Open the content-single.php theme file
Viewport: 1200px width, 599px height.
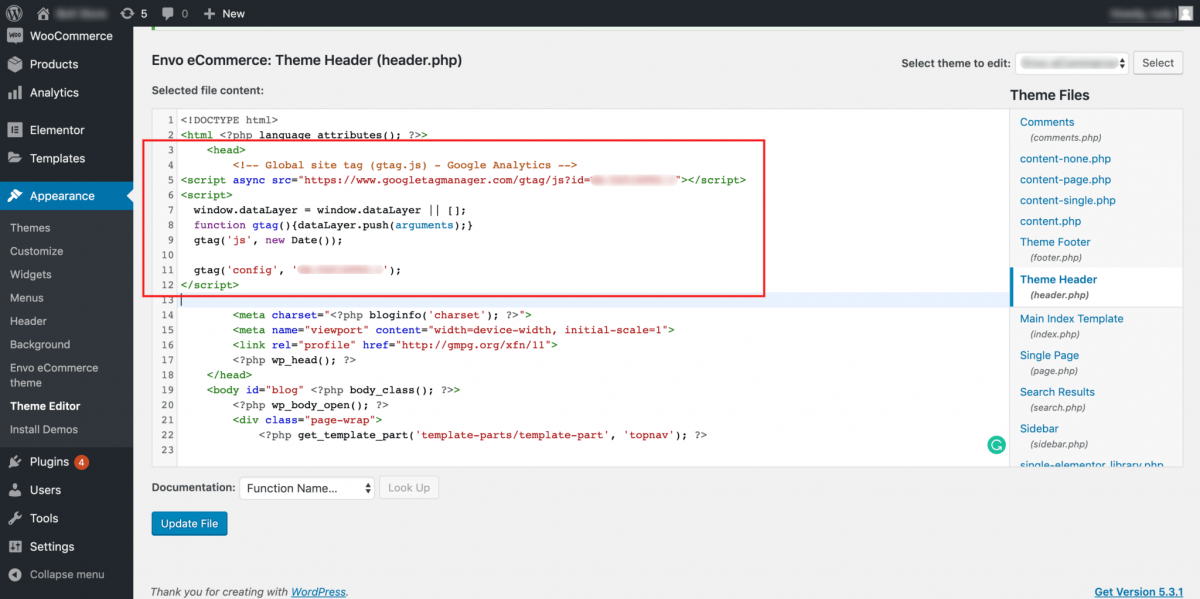pos(1068,201)
